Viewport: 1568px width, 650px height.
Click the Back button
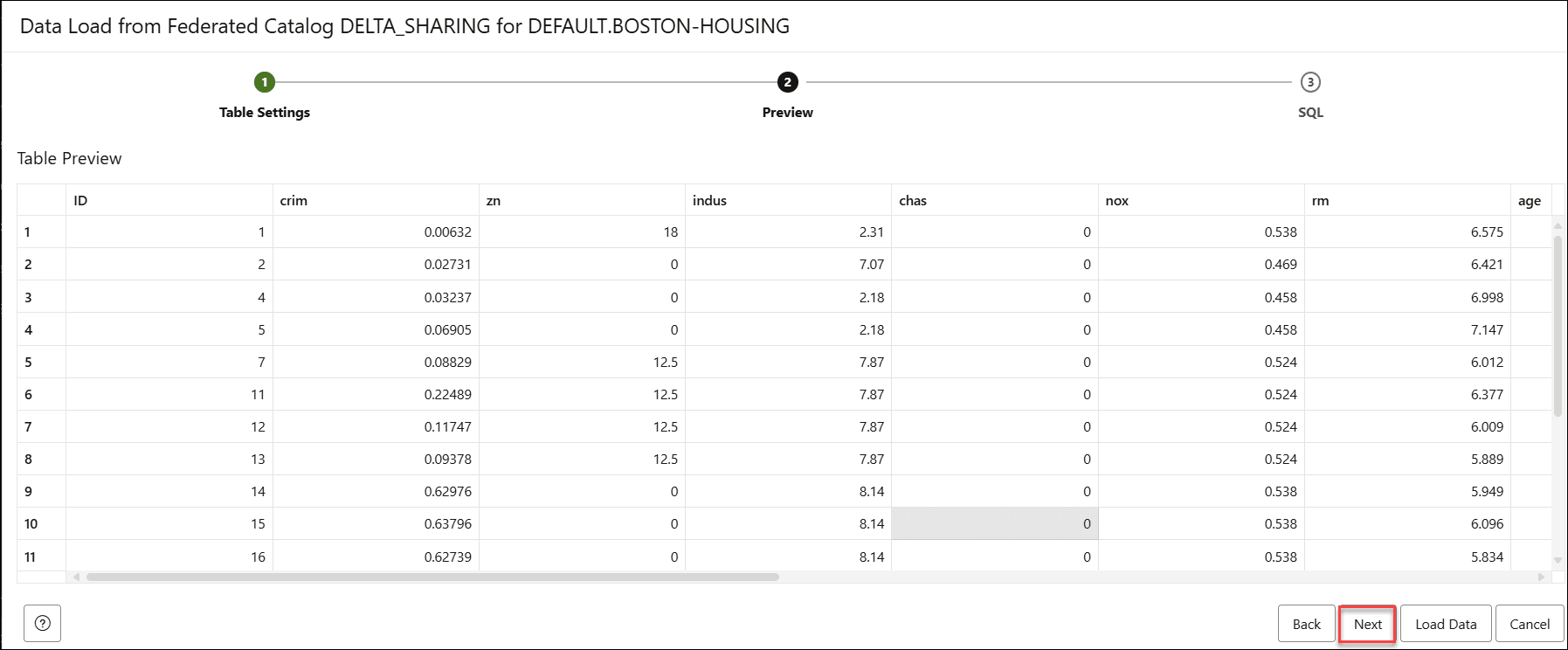[x=1306, y=623]
